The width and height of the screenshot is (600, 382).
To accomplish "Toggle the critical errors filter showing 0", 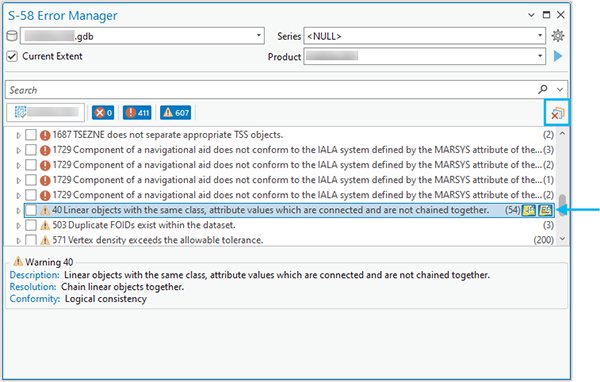I will [x=103, y=113].
